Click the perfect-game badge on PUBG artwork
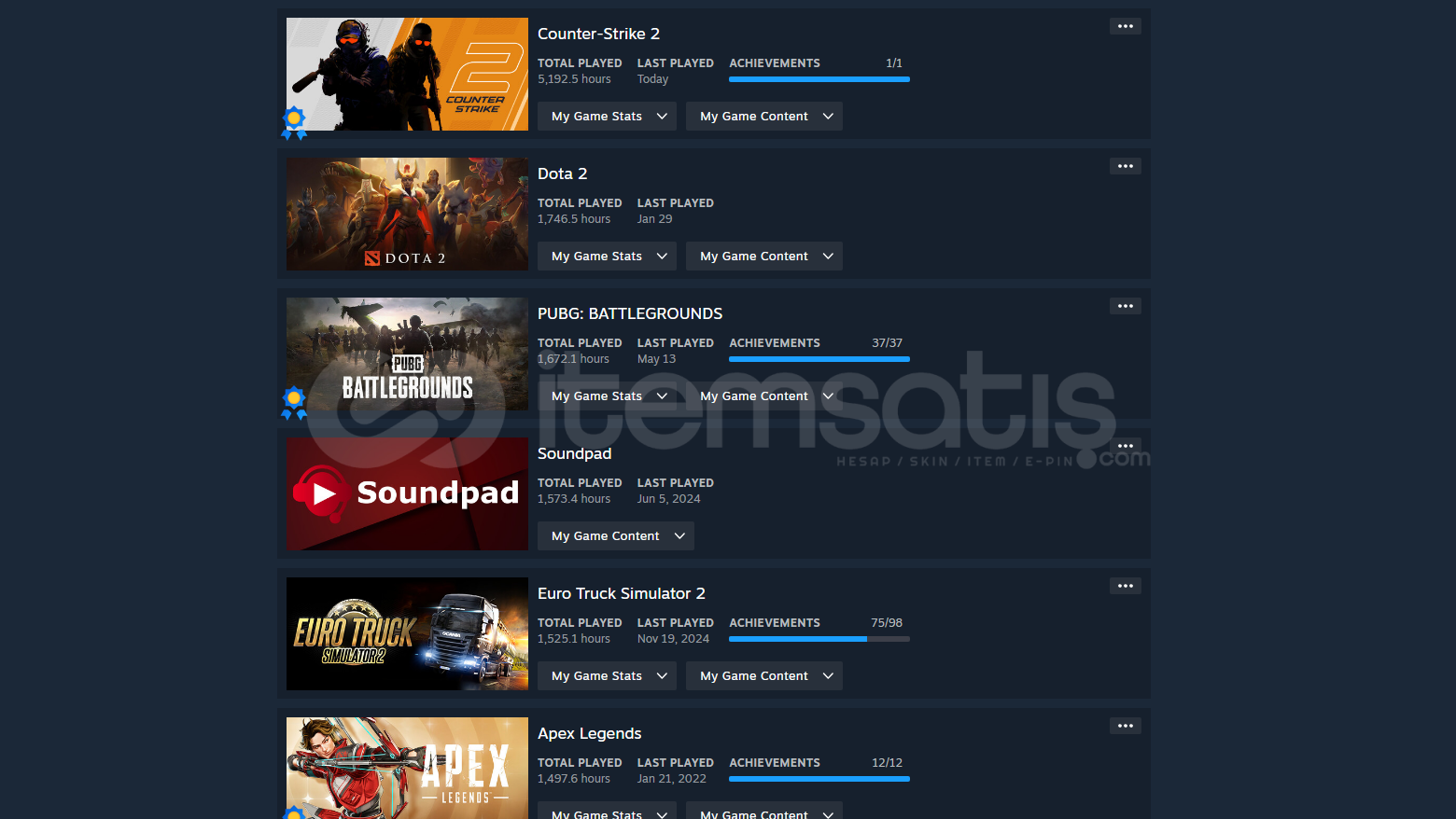This screenshot has width=1456, height=819. tap(294, 402)
